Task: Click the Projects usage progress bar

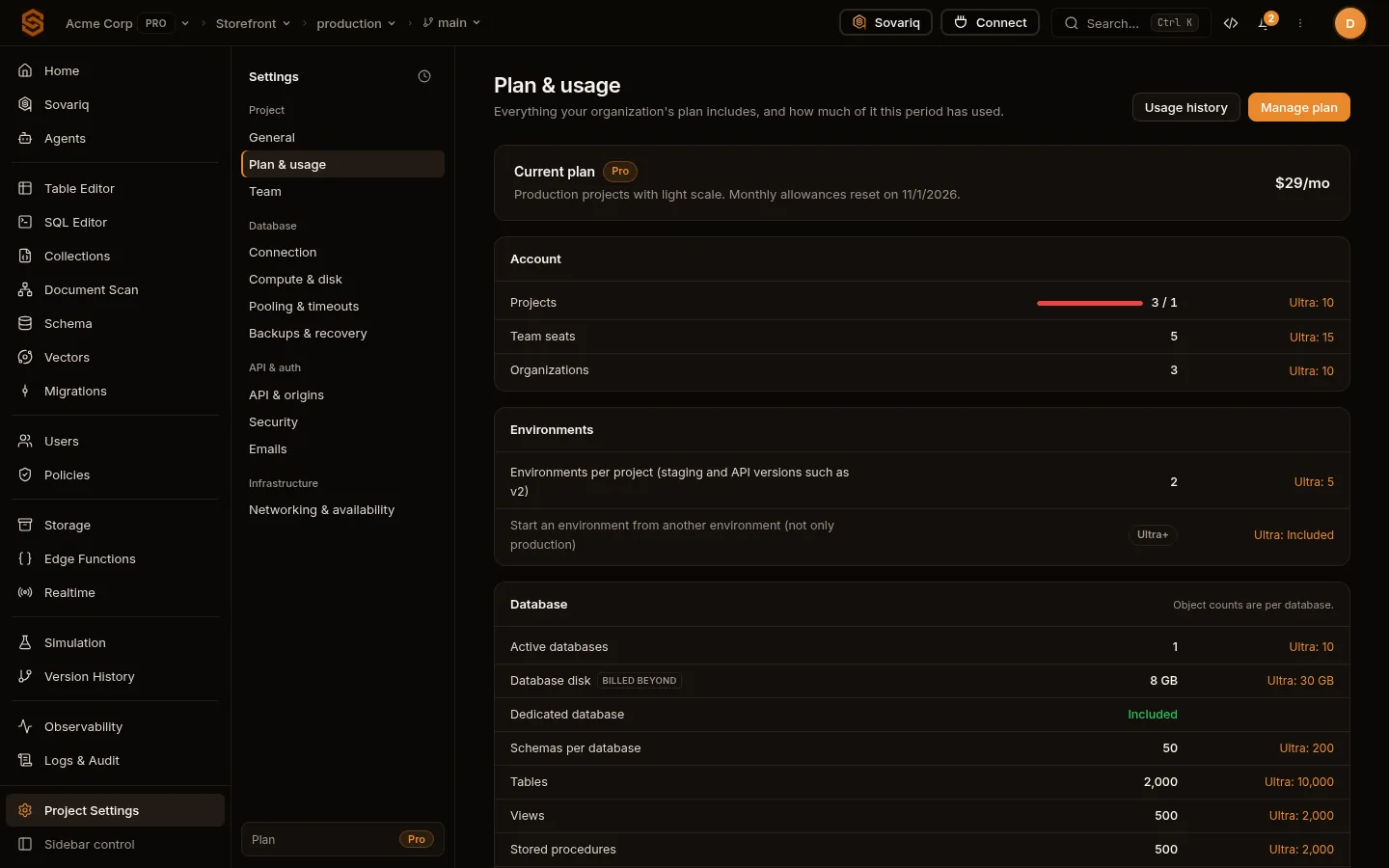Action: (x=1090, y=303)
